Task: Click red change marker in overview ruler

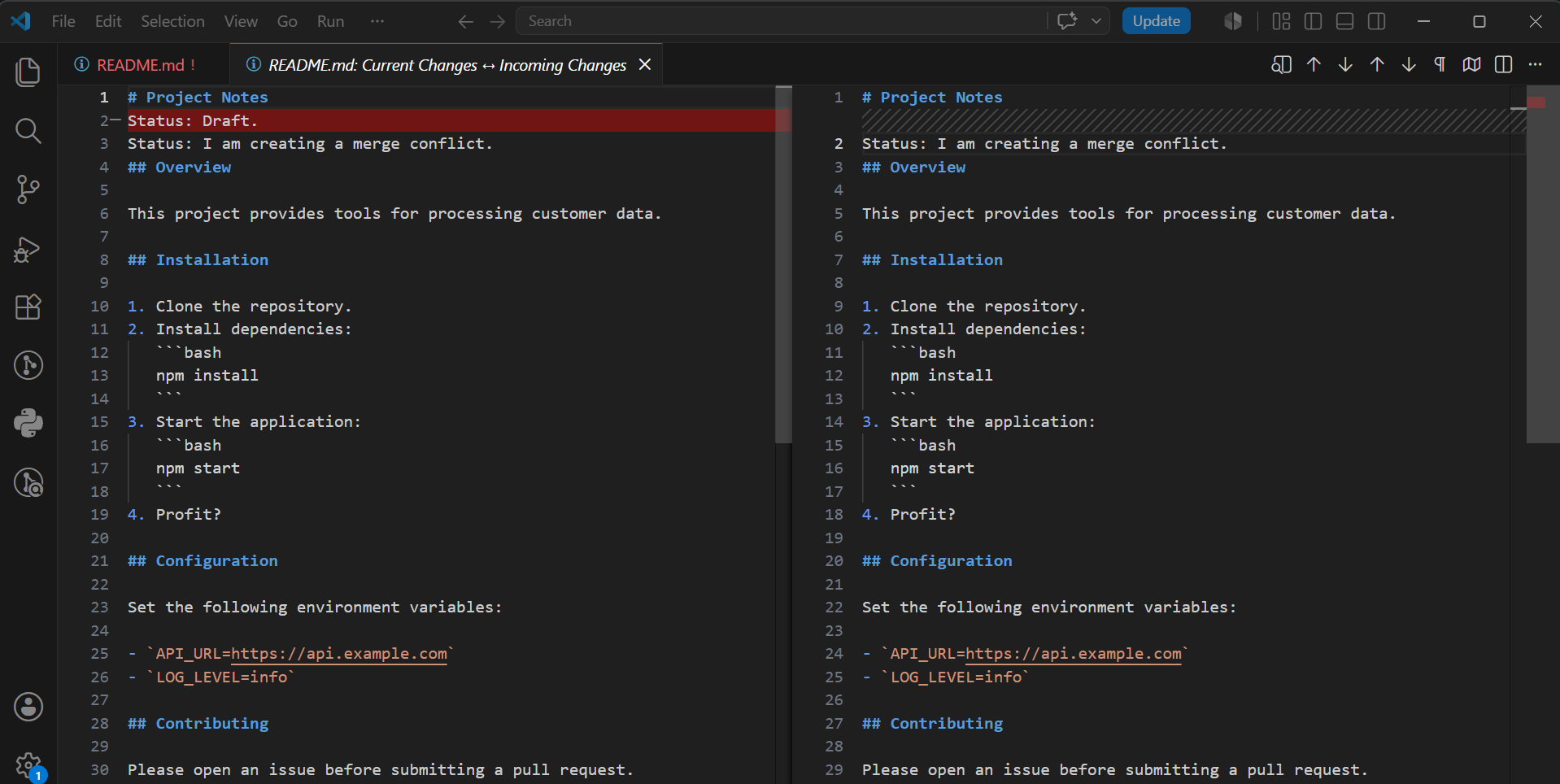Action: pyautogui.click(x=1536, y=102)
